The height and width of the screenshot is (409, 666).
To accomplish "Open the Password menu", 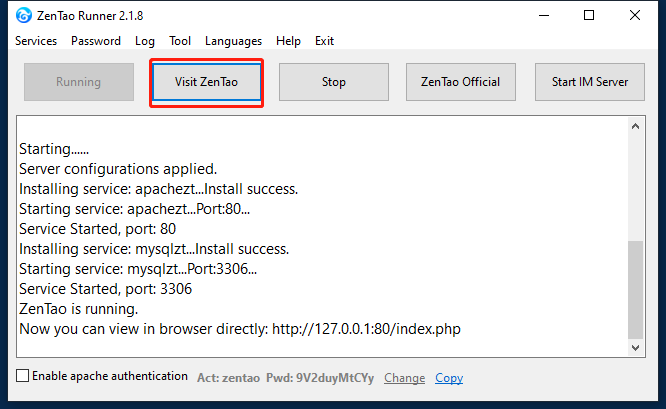I will [x=96, y=41].
